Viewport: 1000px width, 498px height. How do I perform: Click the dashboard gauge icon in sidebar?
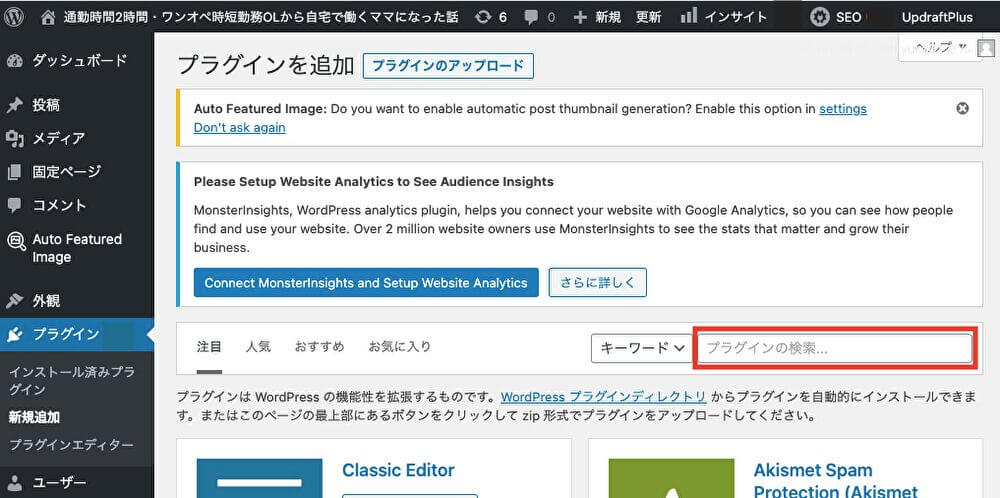(x=15, y=61)
